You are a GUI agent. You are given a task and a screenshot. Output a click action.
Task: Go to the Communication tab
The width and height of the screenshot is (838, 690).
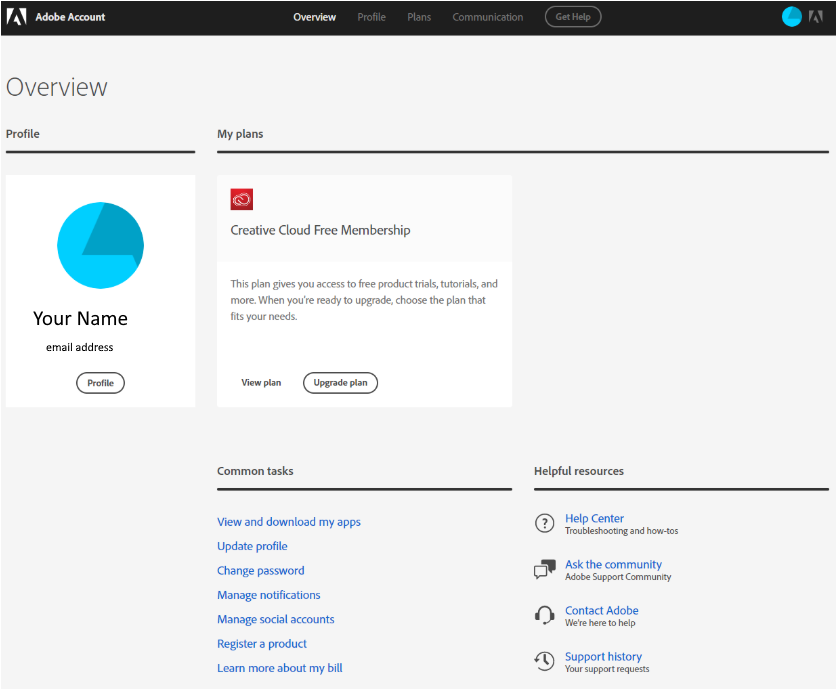click(487, 17)
